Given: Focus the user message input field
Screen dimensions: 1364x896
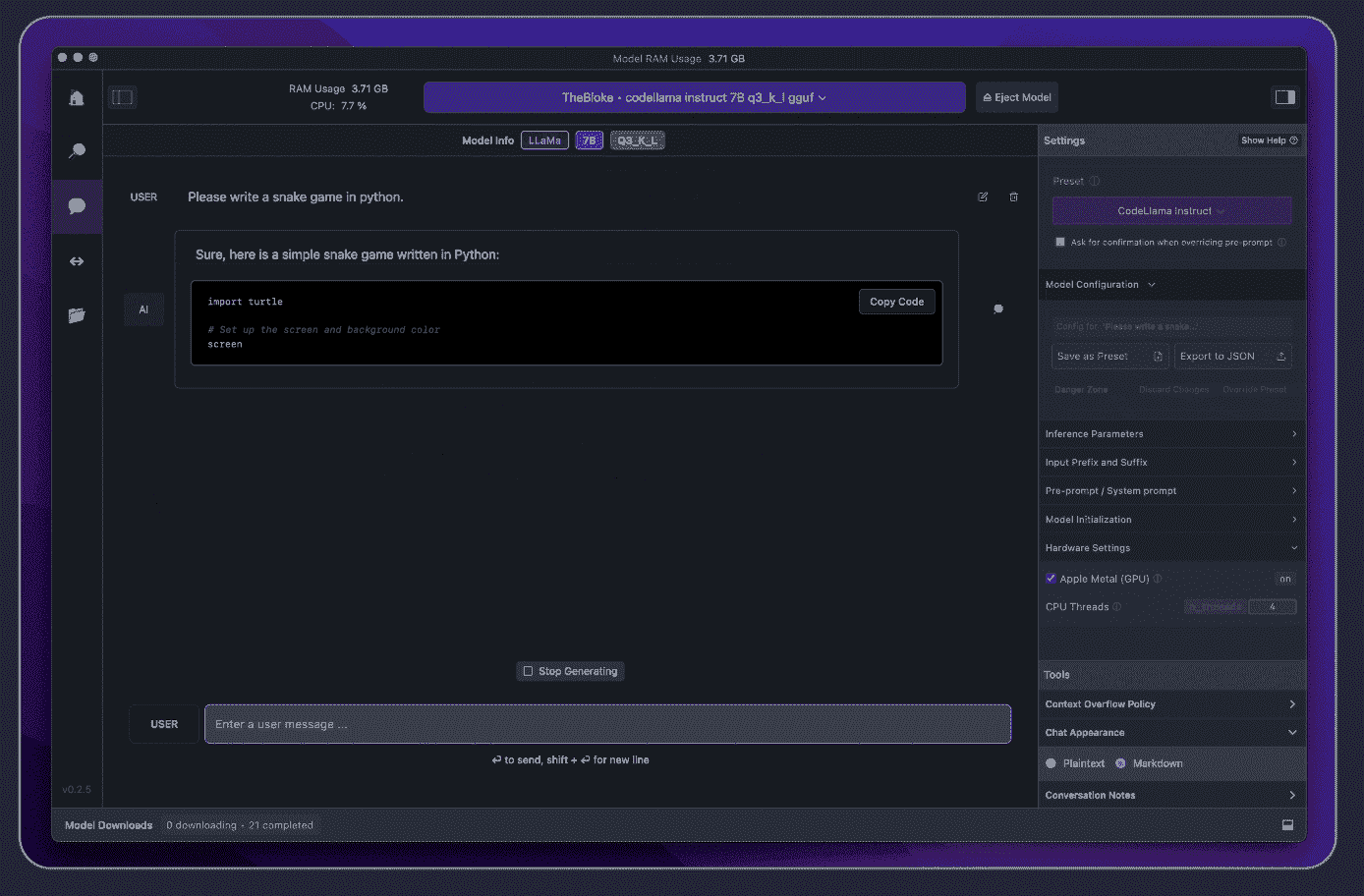Looking at the screenshot, I should click(607, 724).
